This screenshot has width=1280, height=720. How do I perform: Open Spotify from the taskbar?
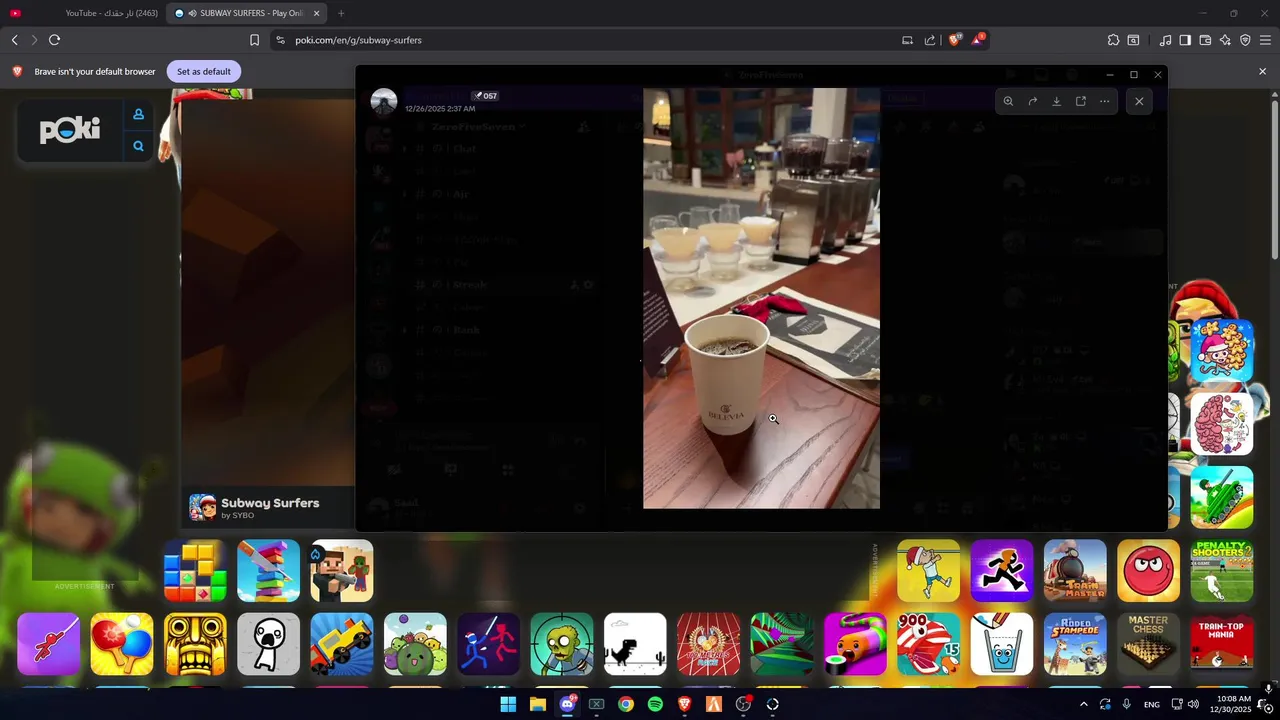tap(655, 704)
